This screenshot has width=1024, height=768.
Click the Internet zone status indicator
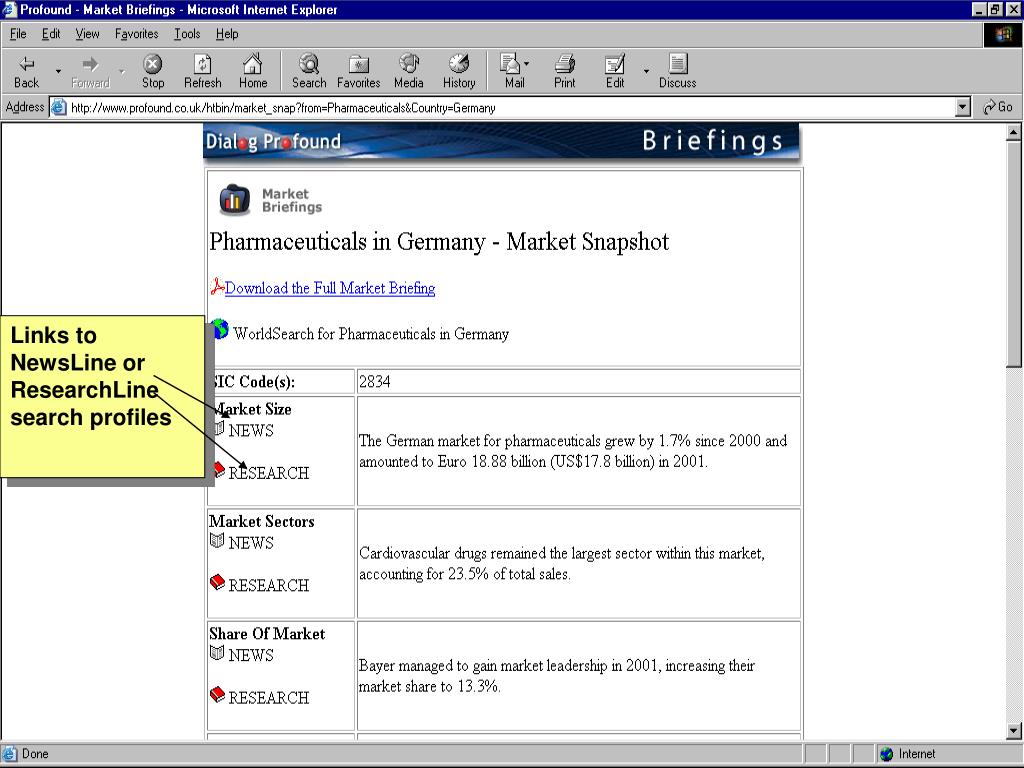[x=908, y=754]
